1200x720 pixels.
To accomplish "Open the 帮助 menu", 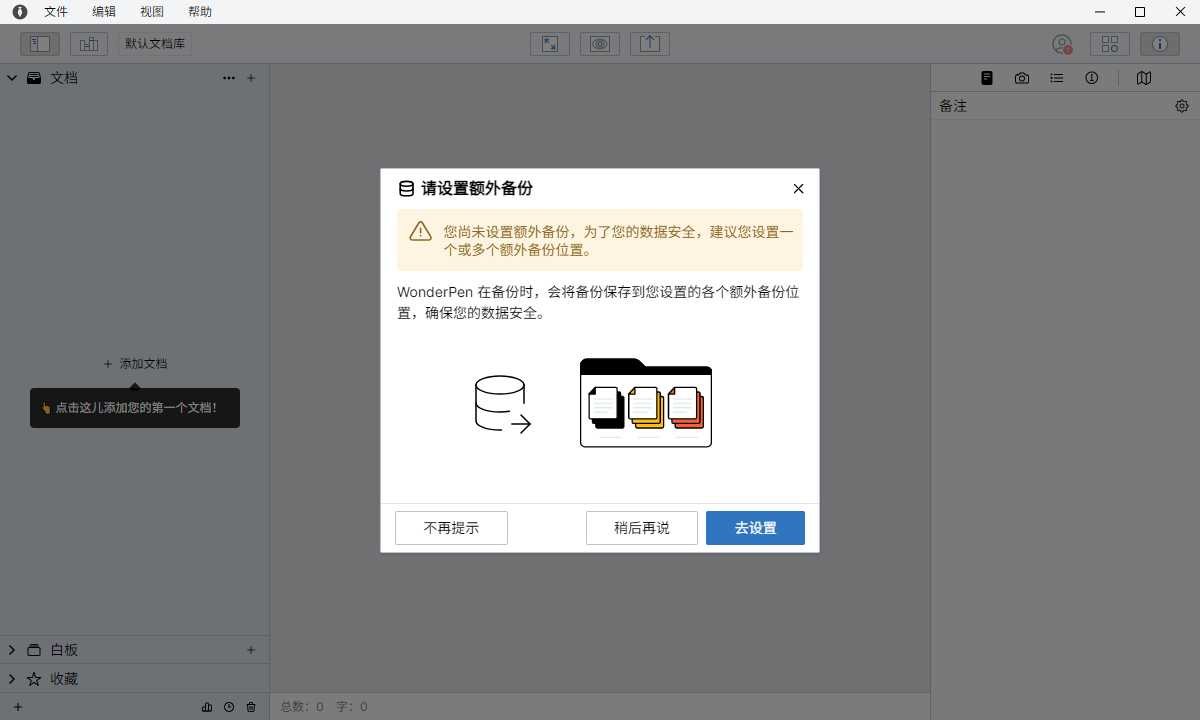I will [x=200, y=12].
